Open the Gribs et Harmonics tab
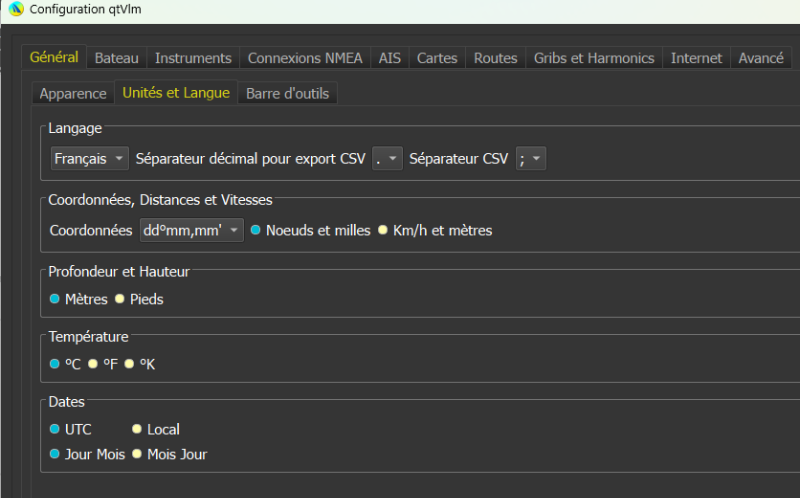Screen dimensions: 800x498 click(x=594, y=58)
